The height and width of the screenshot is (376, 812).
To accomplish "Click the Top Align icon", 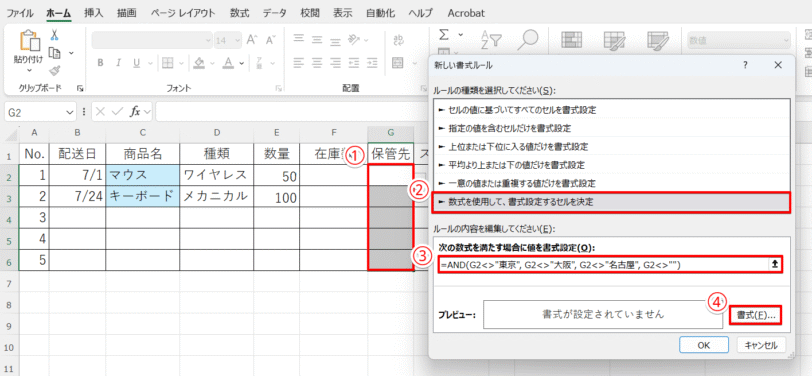I will (x=299, y=40).
